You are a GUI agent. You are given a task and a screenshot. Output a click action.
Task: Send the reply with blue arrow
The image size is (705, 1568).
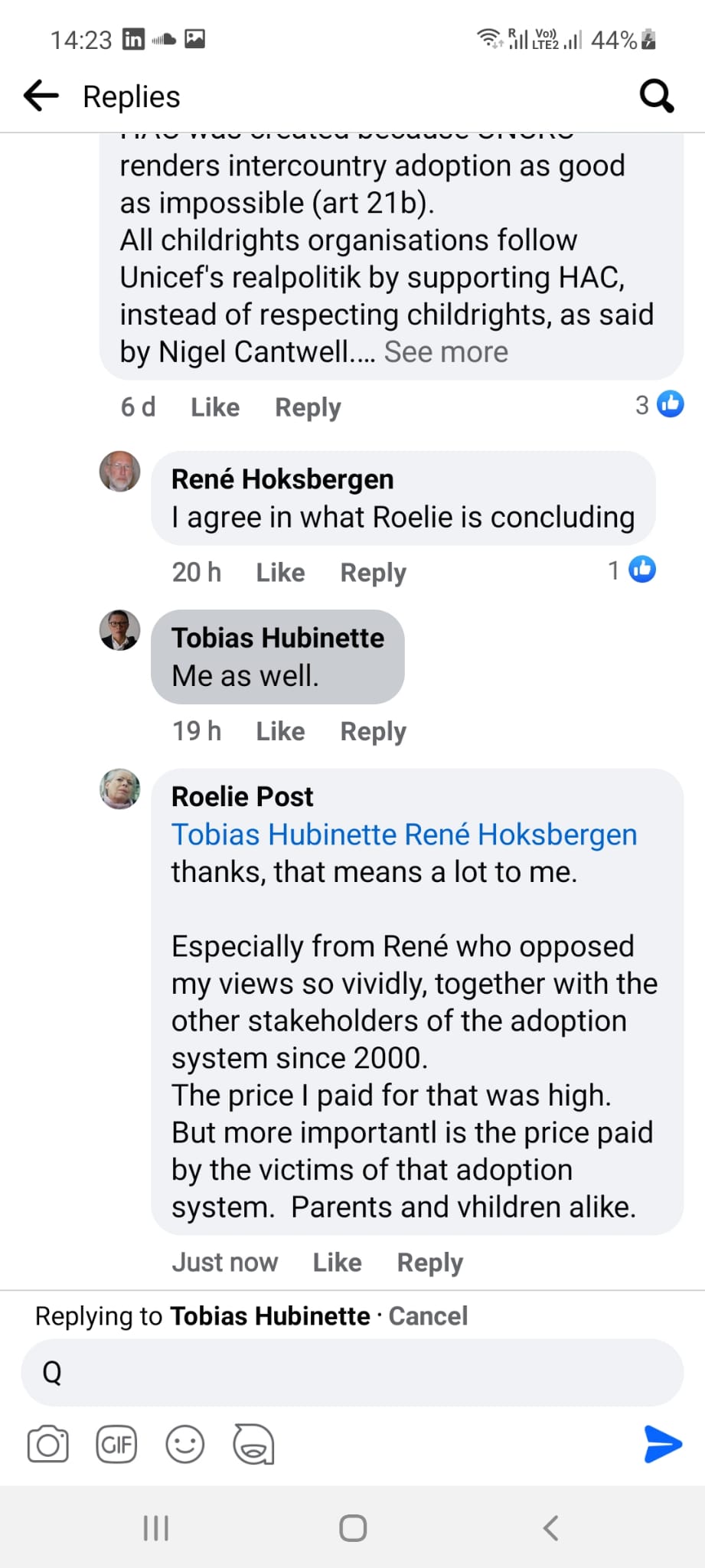pos(662,1444)
